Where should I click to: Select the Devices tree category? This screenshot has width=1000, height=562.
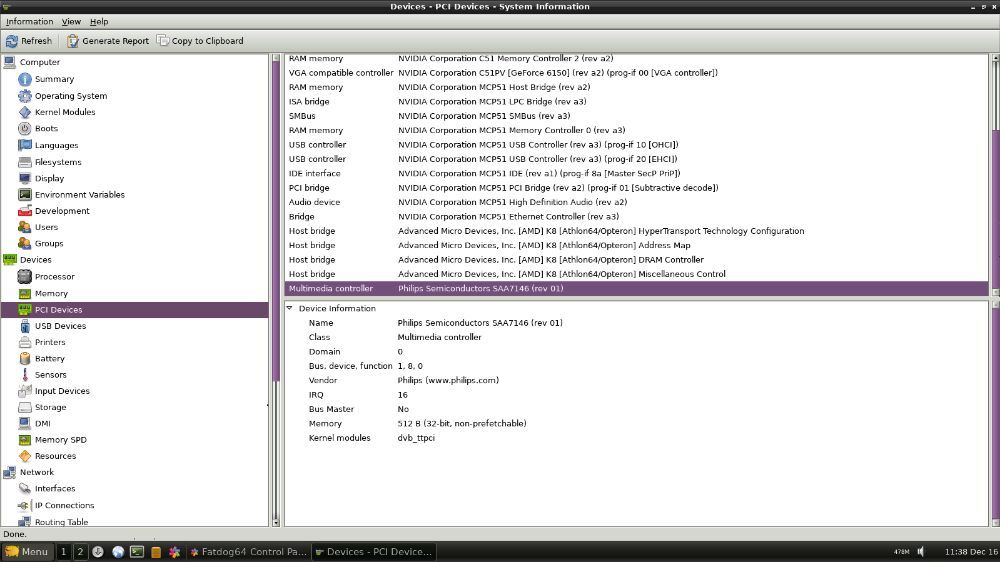(x=36, y=260)
